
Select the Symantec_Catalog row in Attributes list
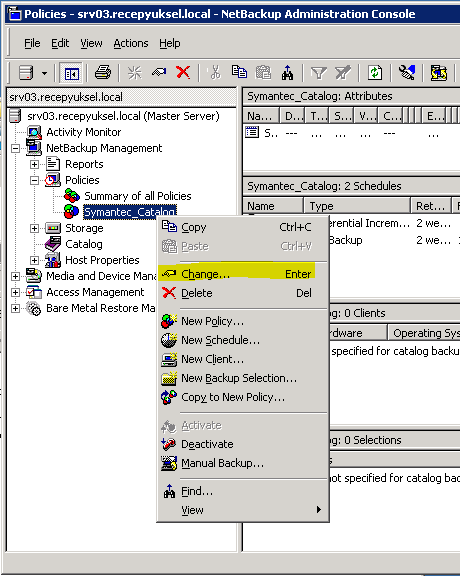[351, 133]
